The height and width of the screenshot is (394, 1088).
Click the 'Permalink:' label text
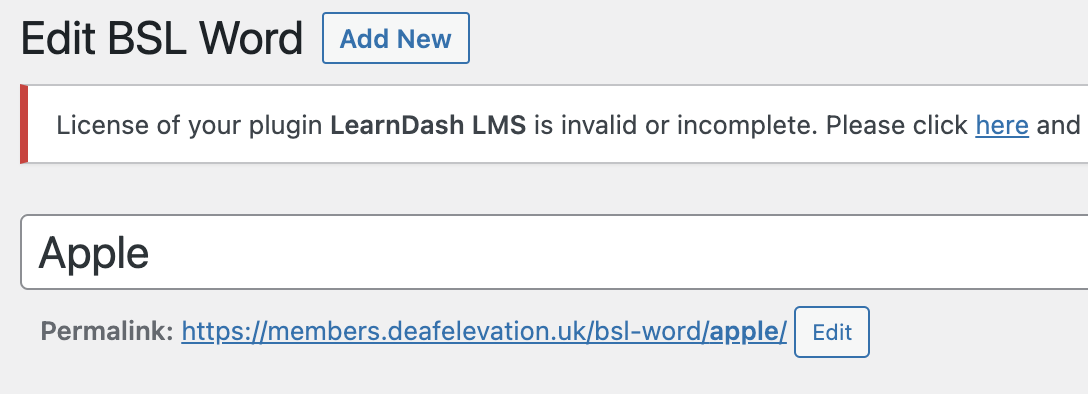click(107, 332)
